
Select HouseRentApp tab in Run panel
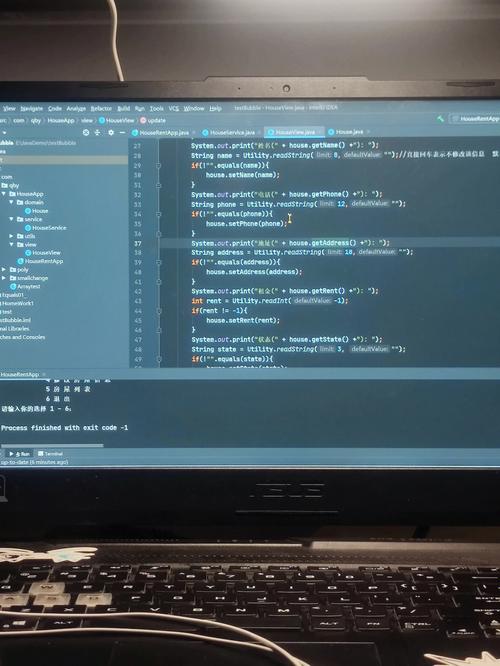[20, 375]
